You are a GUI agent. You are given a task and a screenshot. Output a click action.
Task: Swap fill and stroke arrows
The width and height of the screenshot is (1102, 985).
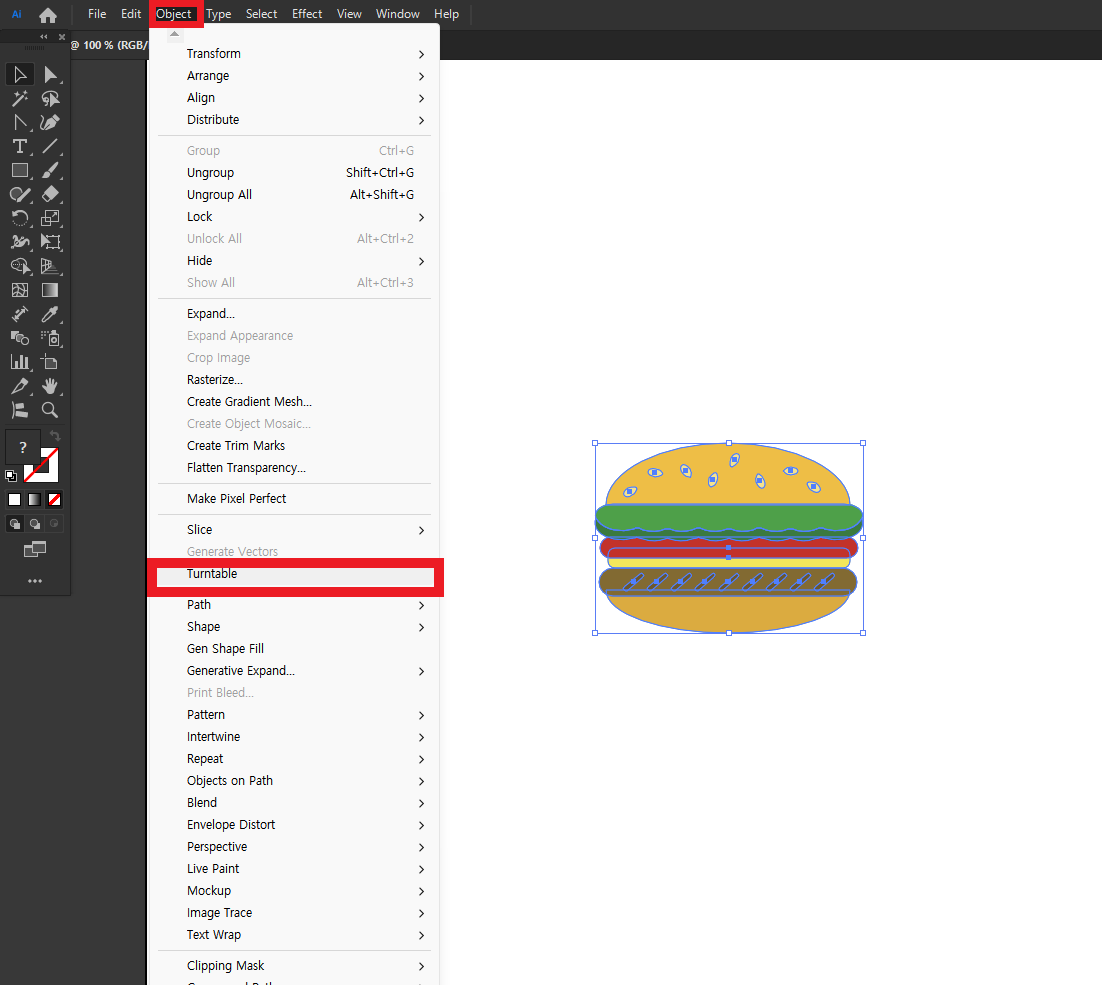[55, 436]
